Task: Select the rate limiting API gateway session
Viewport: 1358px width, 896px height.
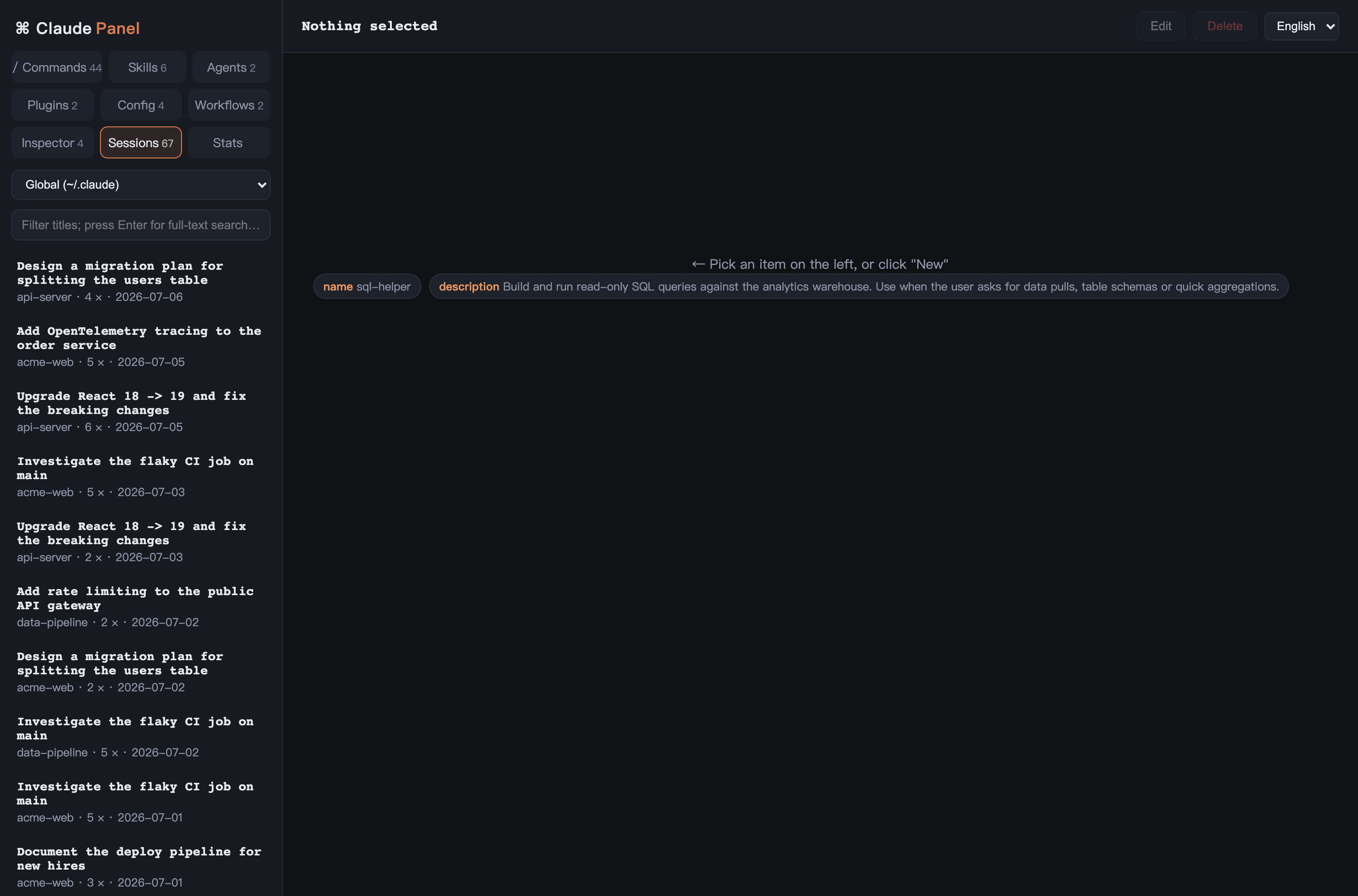Action: 141,606
